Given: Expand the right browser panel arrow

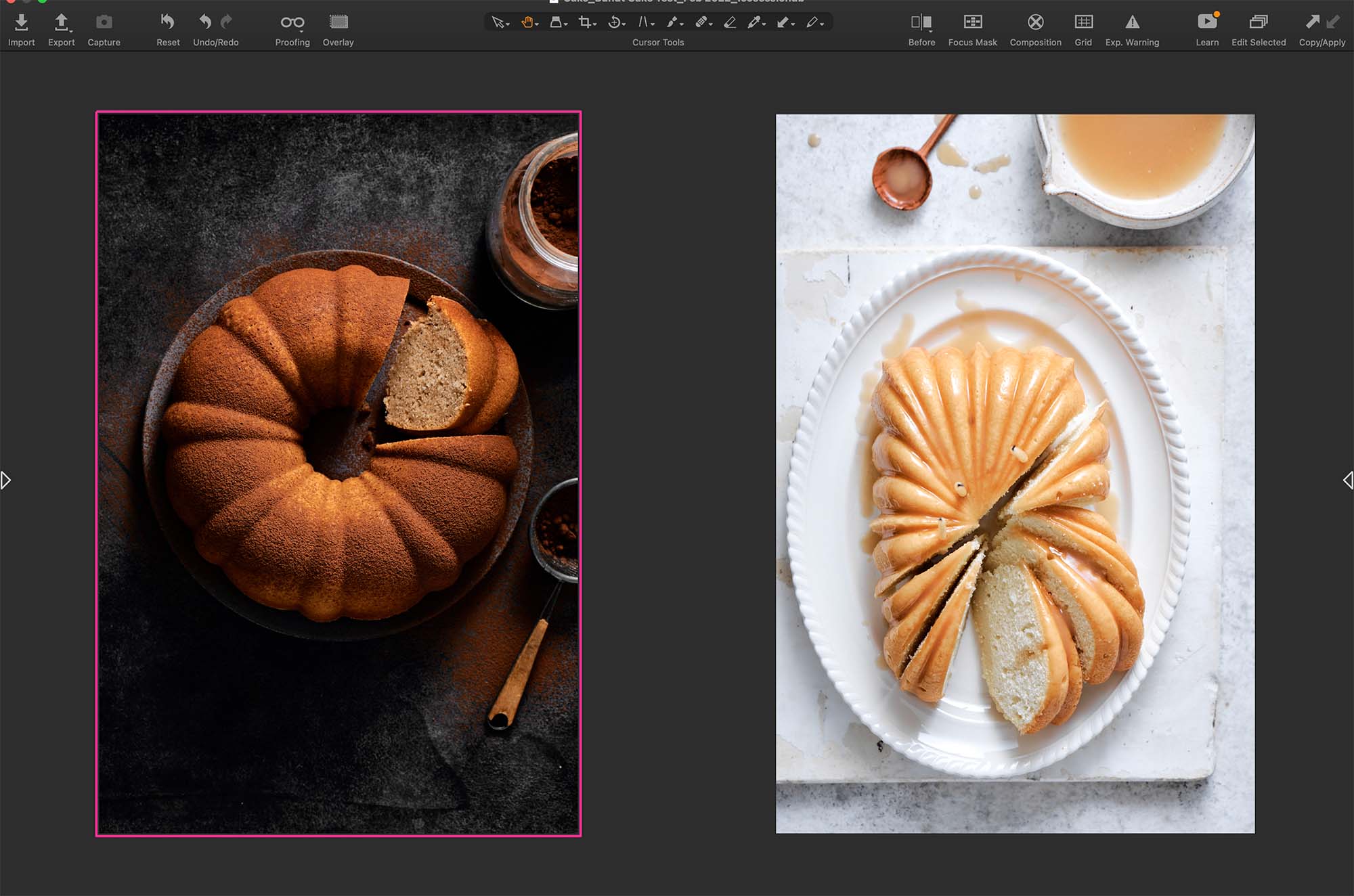Looking at the screenshot, I should pyautogui.click(x=1348, y=480).
